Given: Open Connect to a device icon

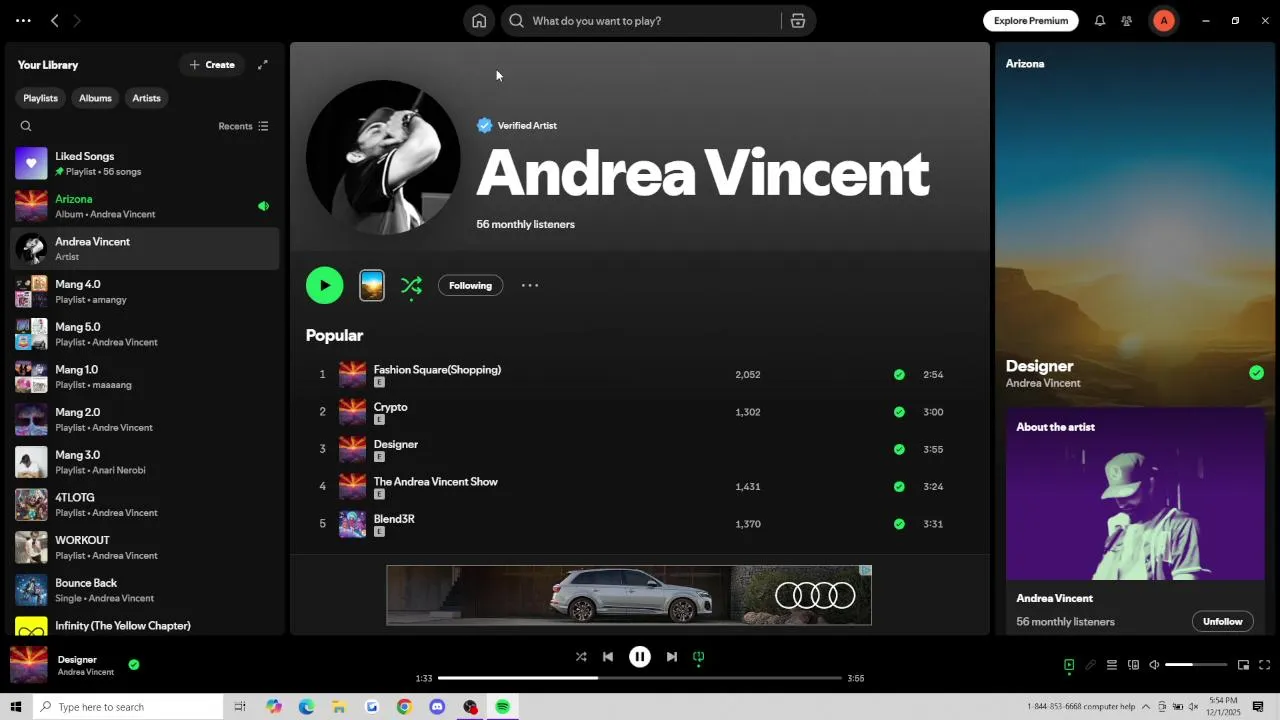Looking at the screenshot, I should 1133,665.
